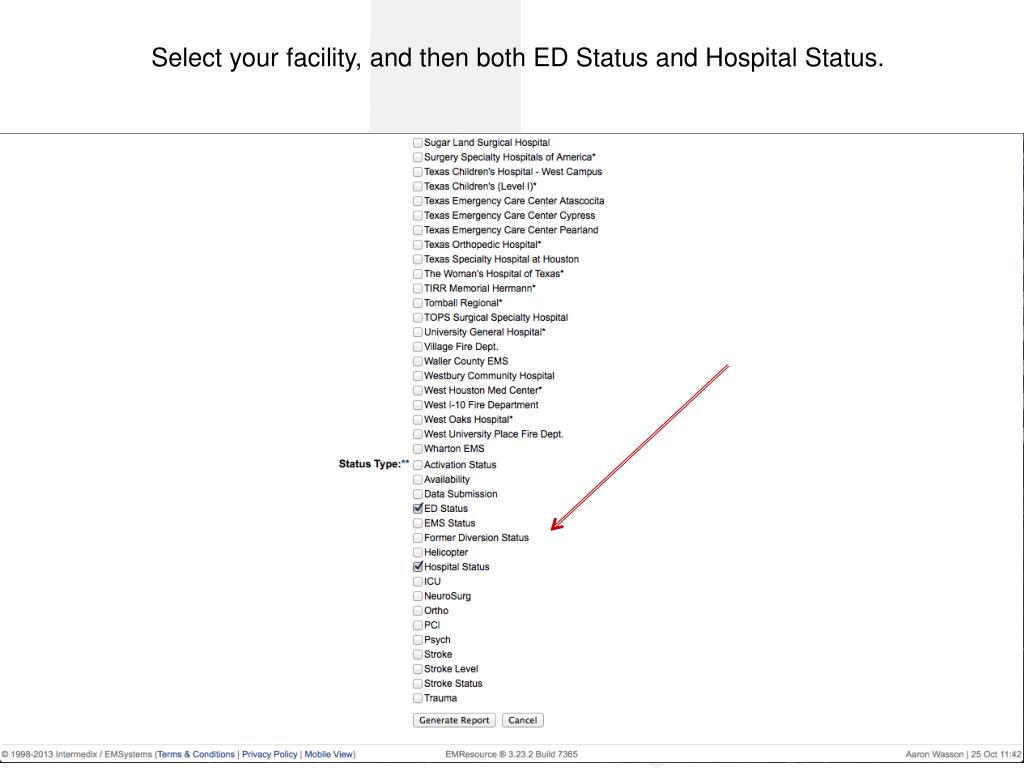
Task: Click the Generate Report button
Action: (455, 720)
